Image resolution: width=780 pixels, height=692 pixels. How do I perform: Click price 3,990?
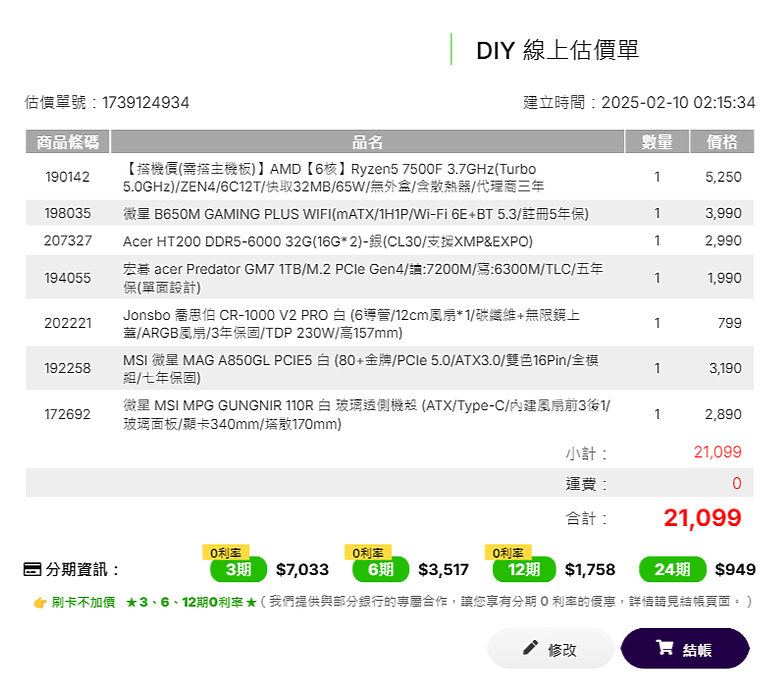pos(723,213)
